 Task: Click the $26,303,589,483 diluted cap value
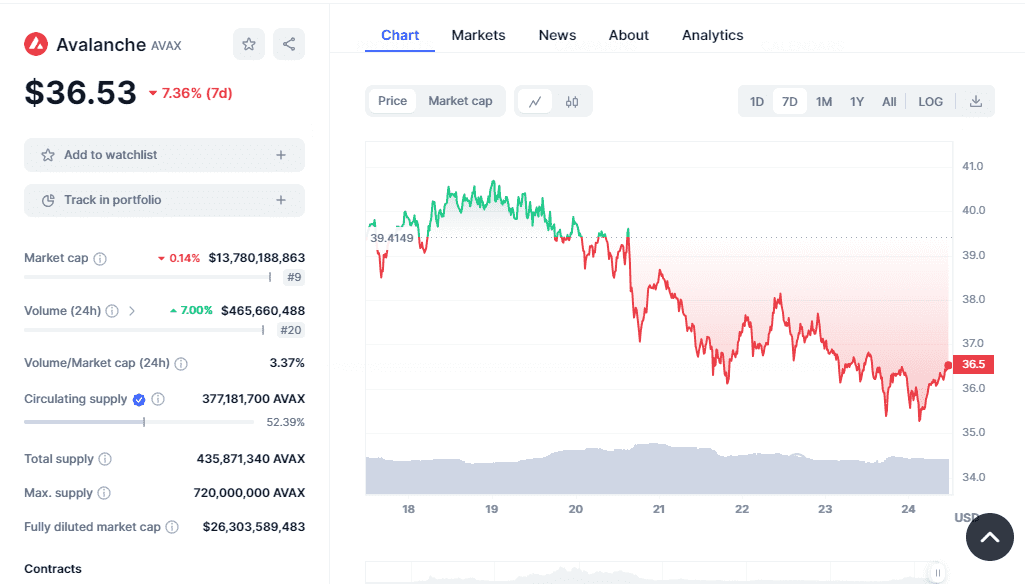(254, 526)
